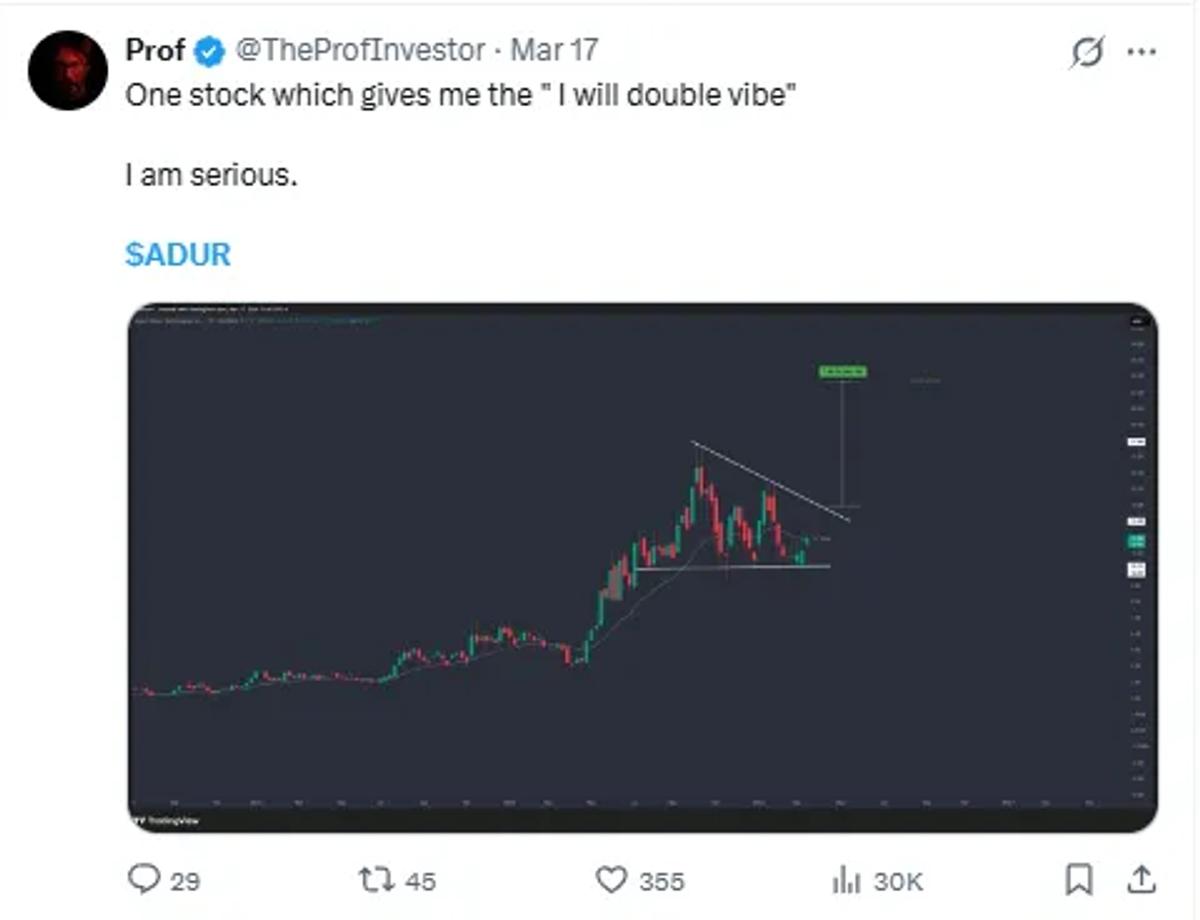
Task: Open the tweet's more options menu
Action: pyautogui.click(x=1140, y=50)
